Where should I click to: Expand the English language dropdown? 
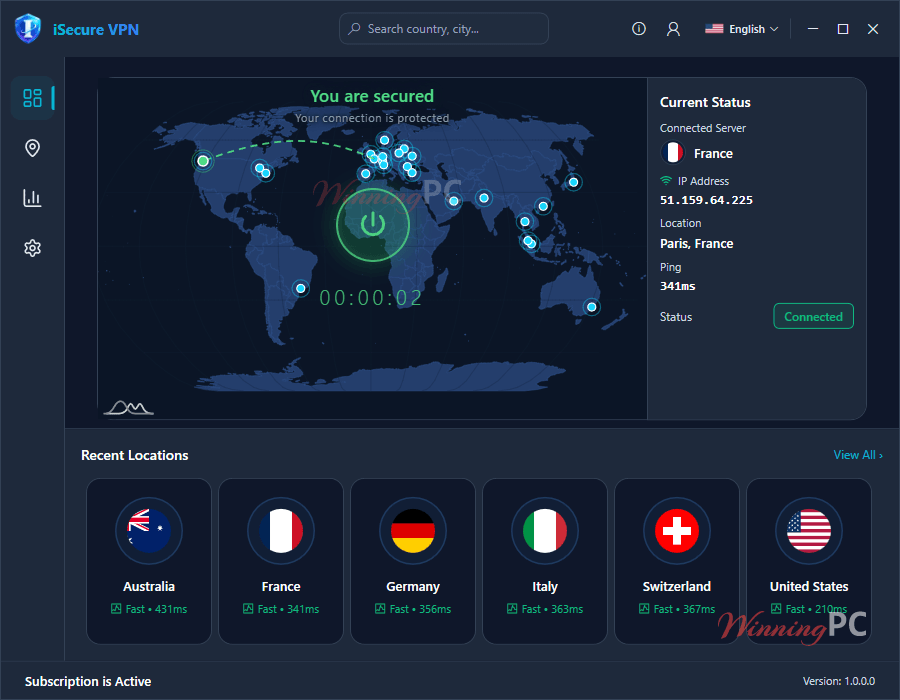coord(742,29)
